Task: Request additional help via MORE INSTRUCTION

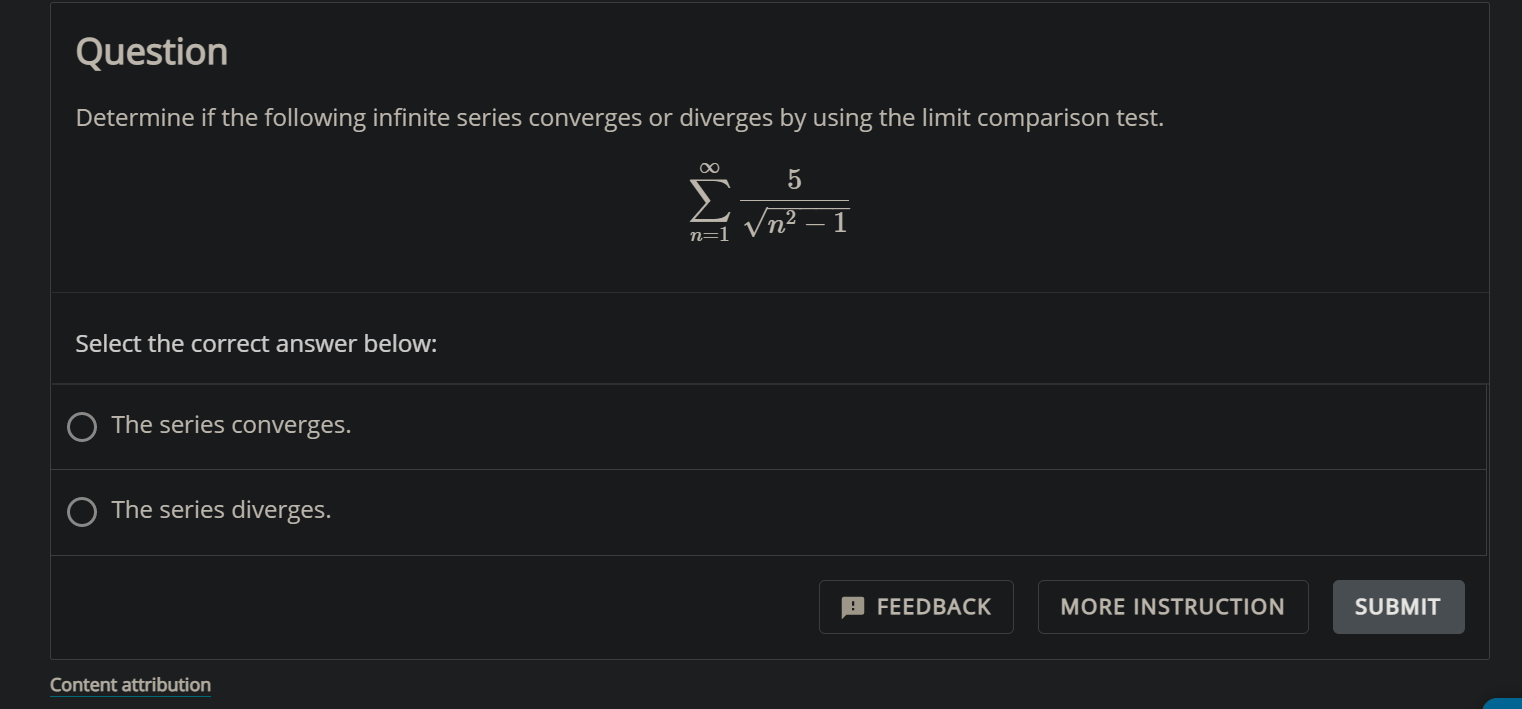Action: click(x=1172, y=607)
